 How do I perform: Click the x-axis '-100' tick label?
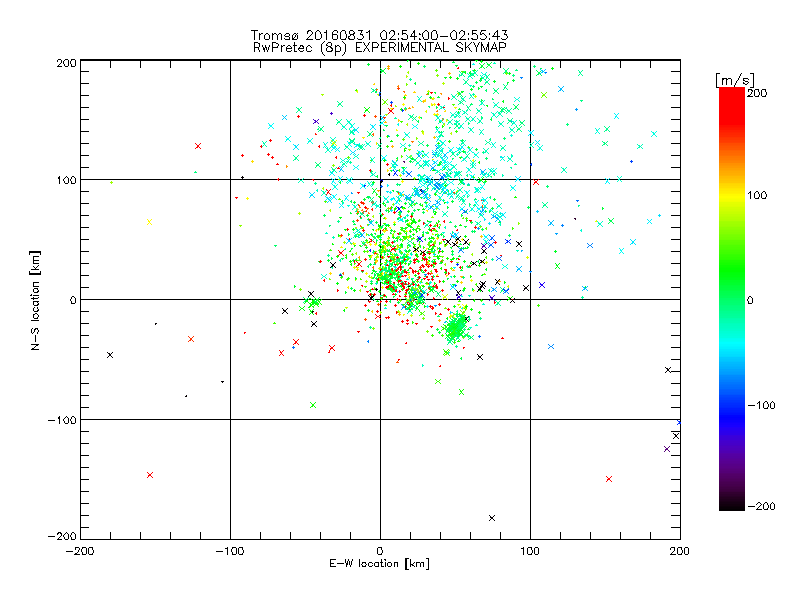click(230, 552)
